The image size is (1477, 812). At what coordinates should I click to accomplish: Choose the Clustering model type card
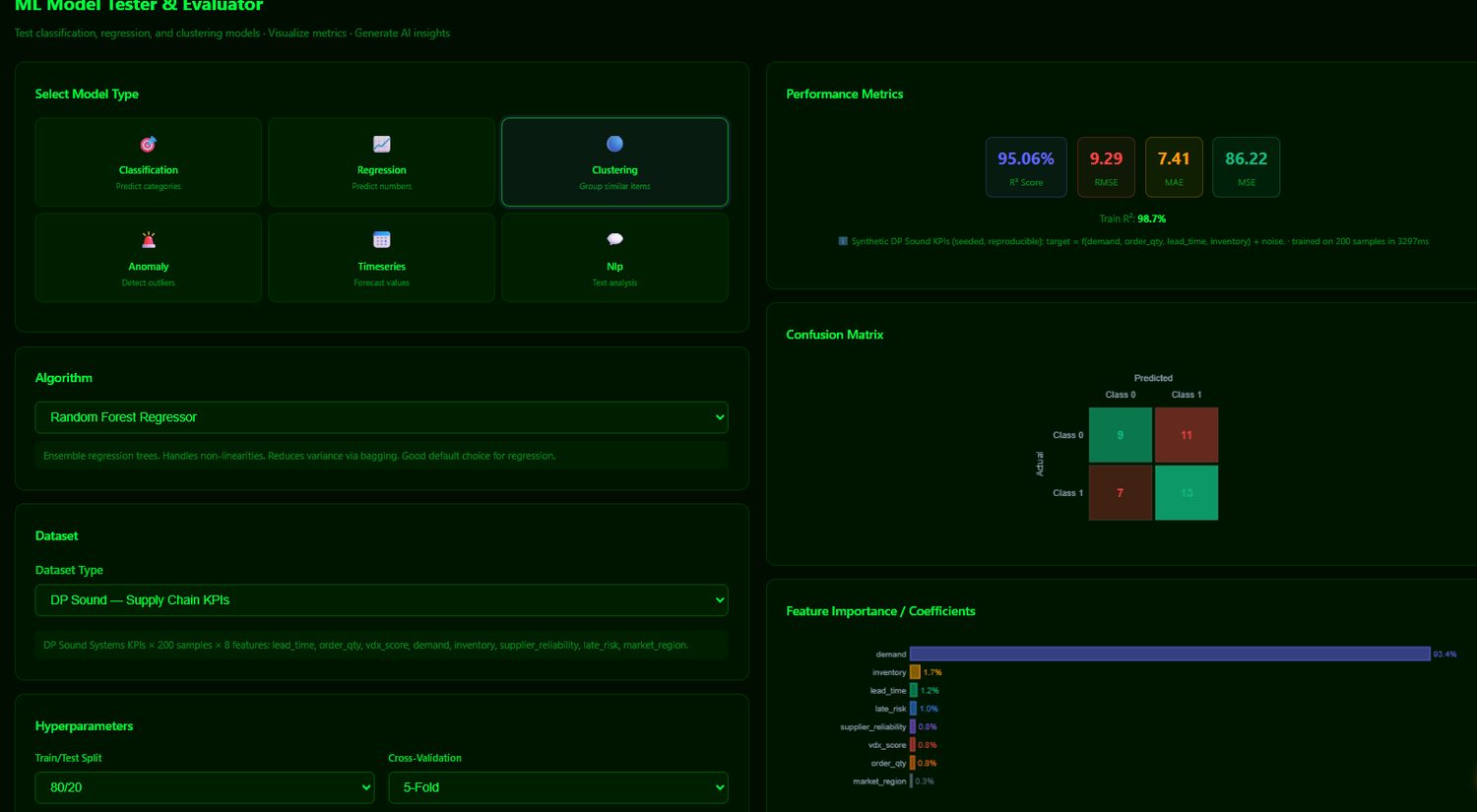(x=614, y=162)
